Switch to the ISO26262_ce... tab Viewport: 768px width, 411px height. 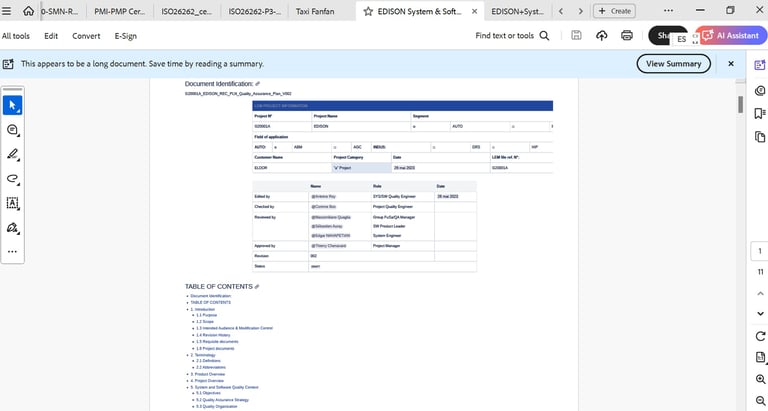pos(187,11)
